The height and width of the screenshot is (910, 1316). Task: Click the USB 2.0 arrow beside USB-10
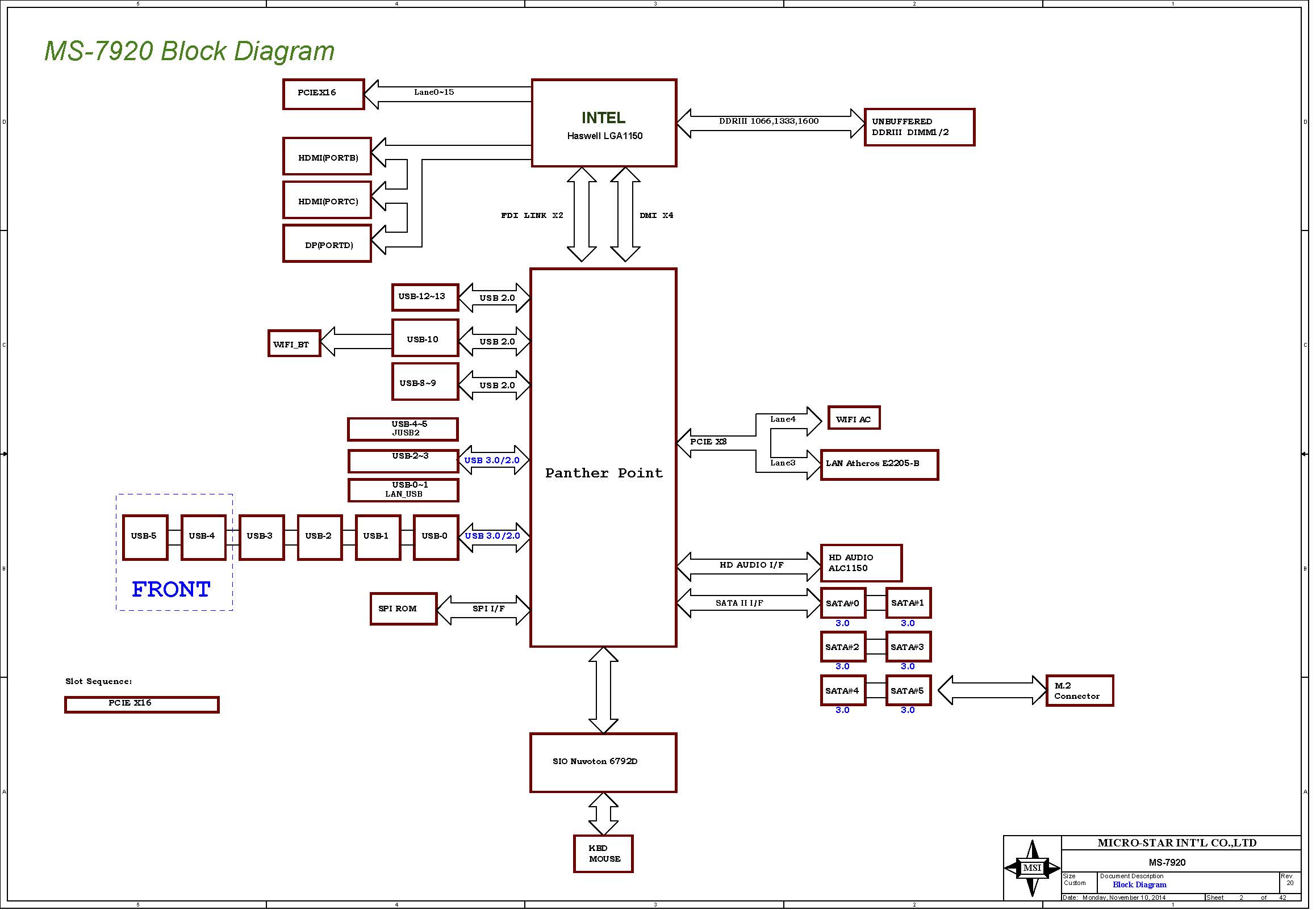(x=495, y=342)
